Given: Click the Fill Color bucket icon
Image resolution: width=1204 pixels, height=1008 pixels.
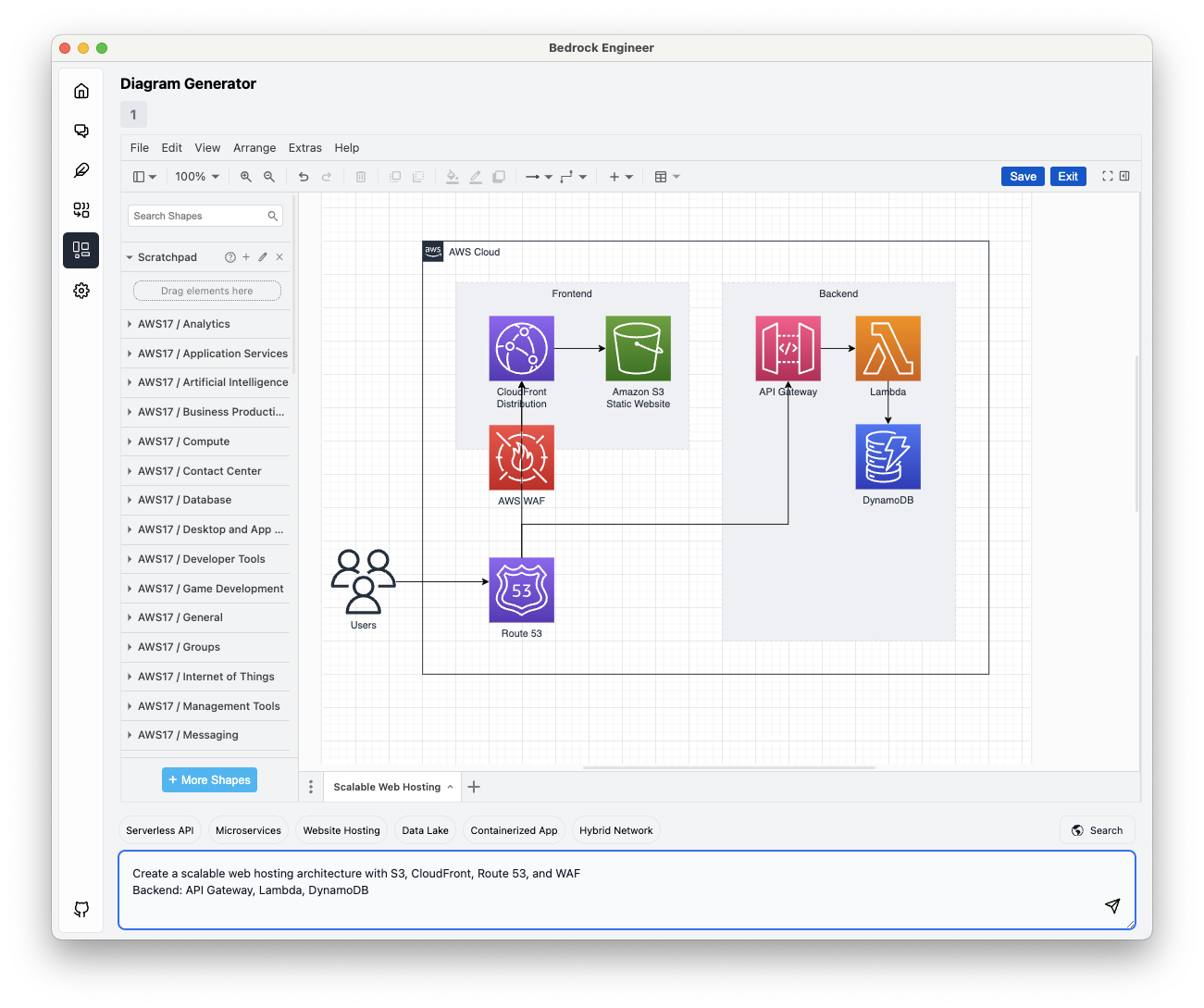Looking at the screenshot, I should [453, 177].
